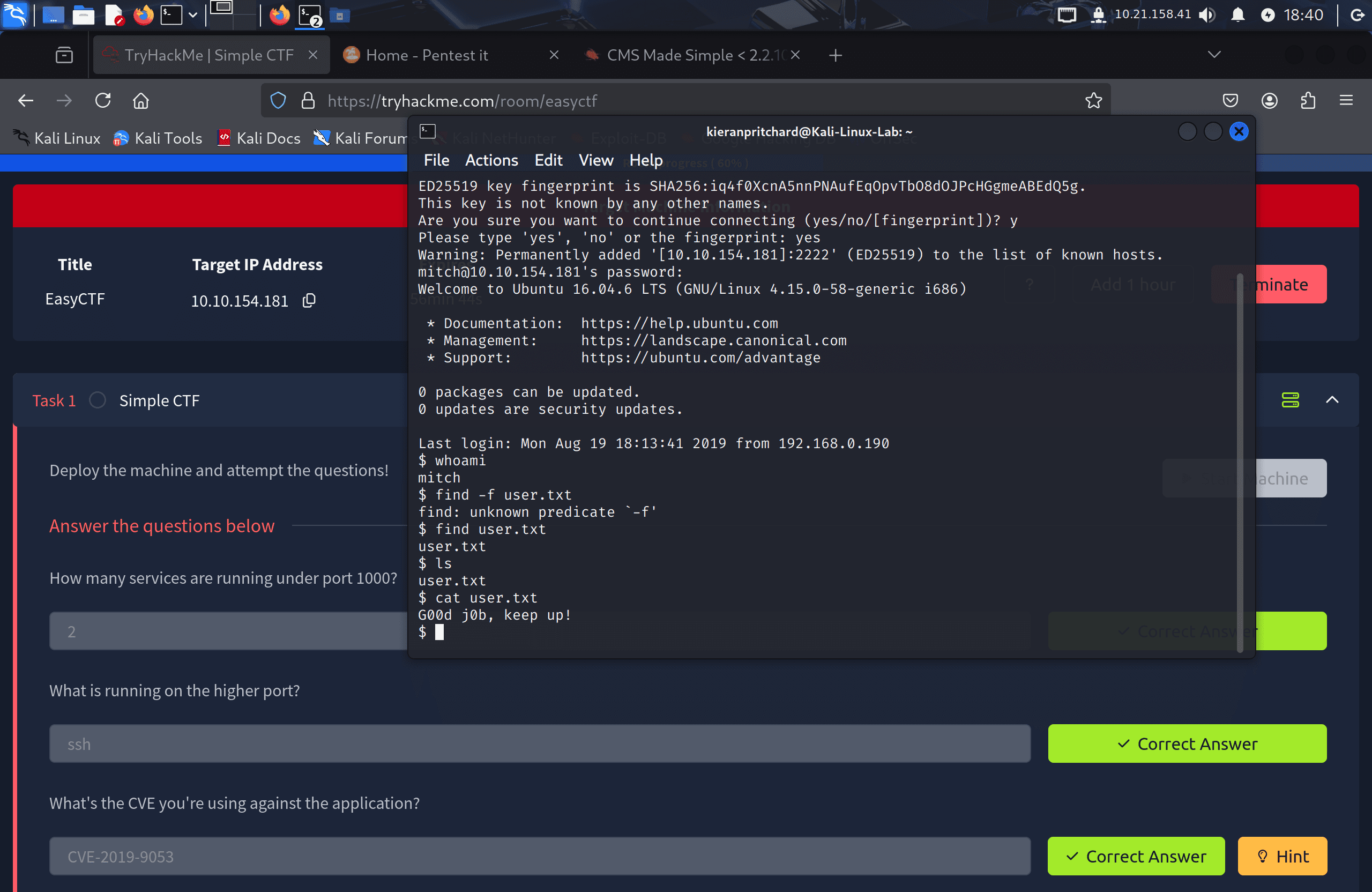The image size is (1372, 892).
Task: Bookmark this page with star icon
Action: point(1093,101)
